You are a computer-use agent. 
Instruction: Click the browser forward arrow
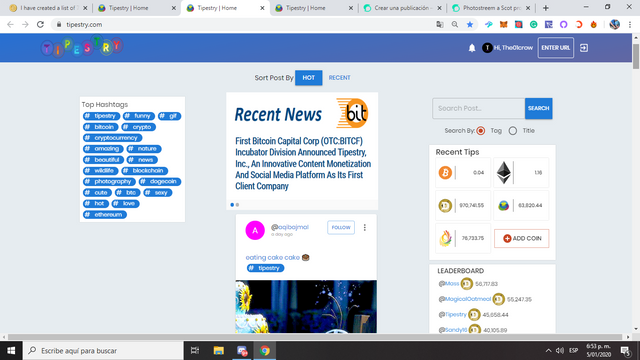point(25,24)
